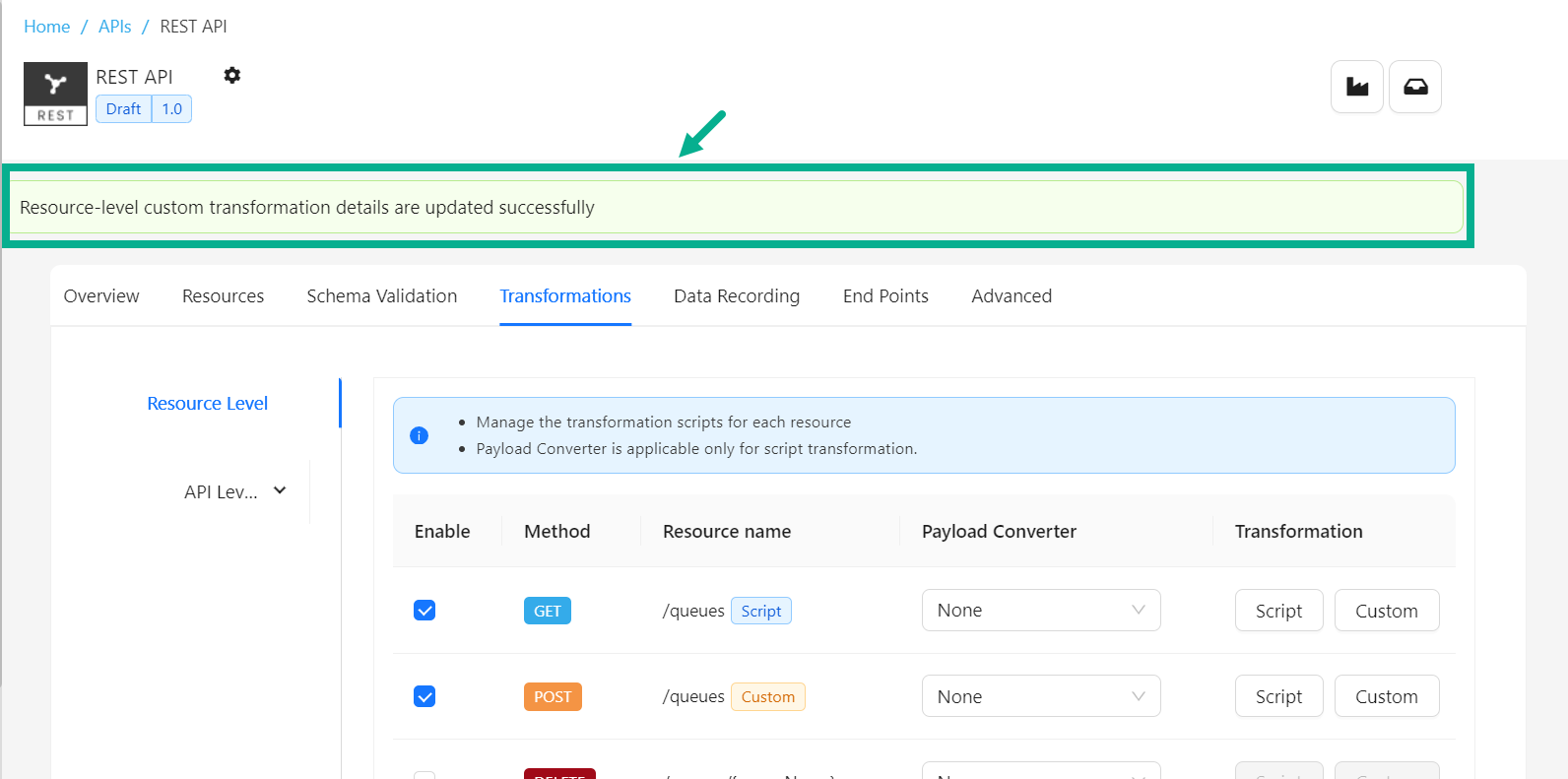
Task: Open Payload Converter dropdown for POST row
Action: (x=1040, y=696)
